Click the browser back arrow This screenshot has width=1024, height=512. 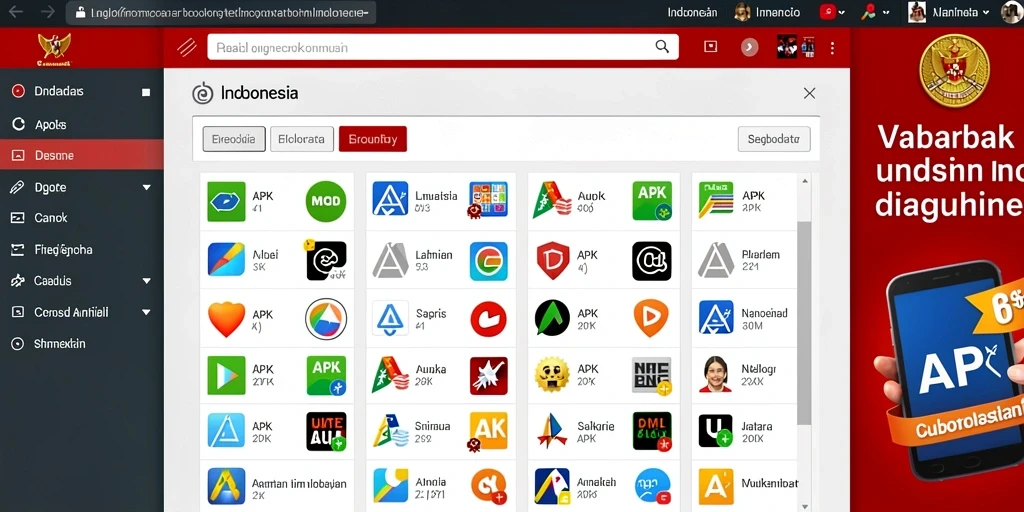(x=14, y=12)
